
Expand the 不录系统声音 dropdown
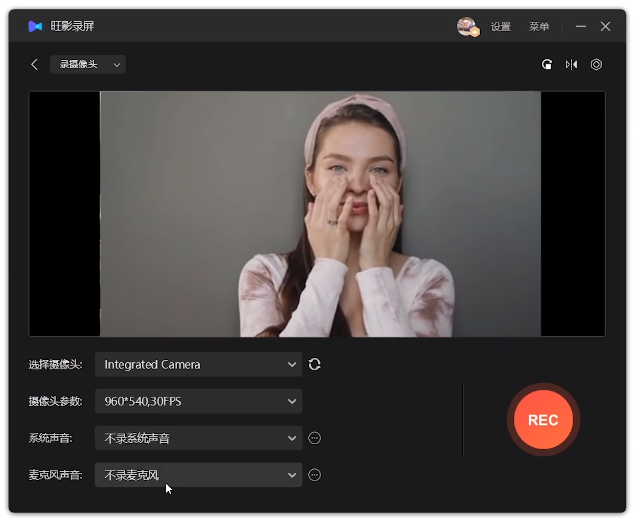pos(198,438)
